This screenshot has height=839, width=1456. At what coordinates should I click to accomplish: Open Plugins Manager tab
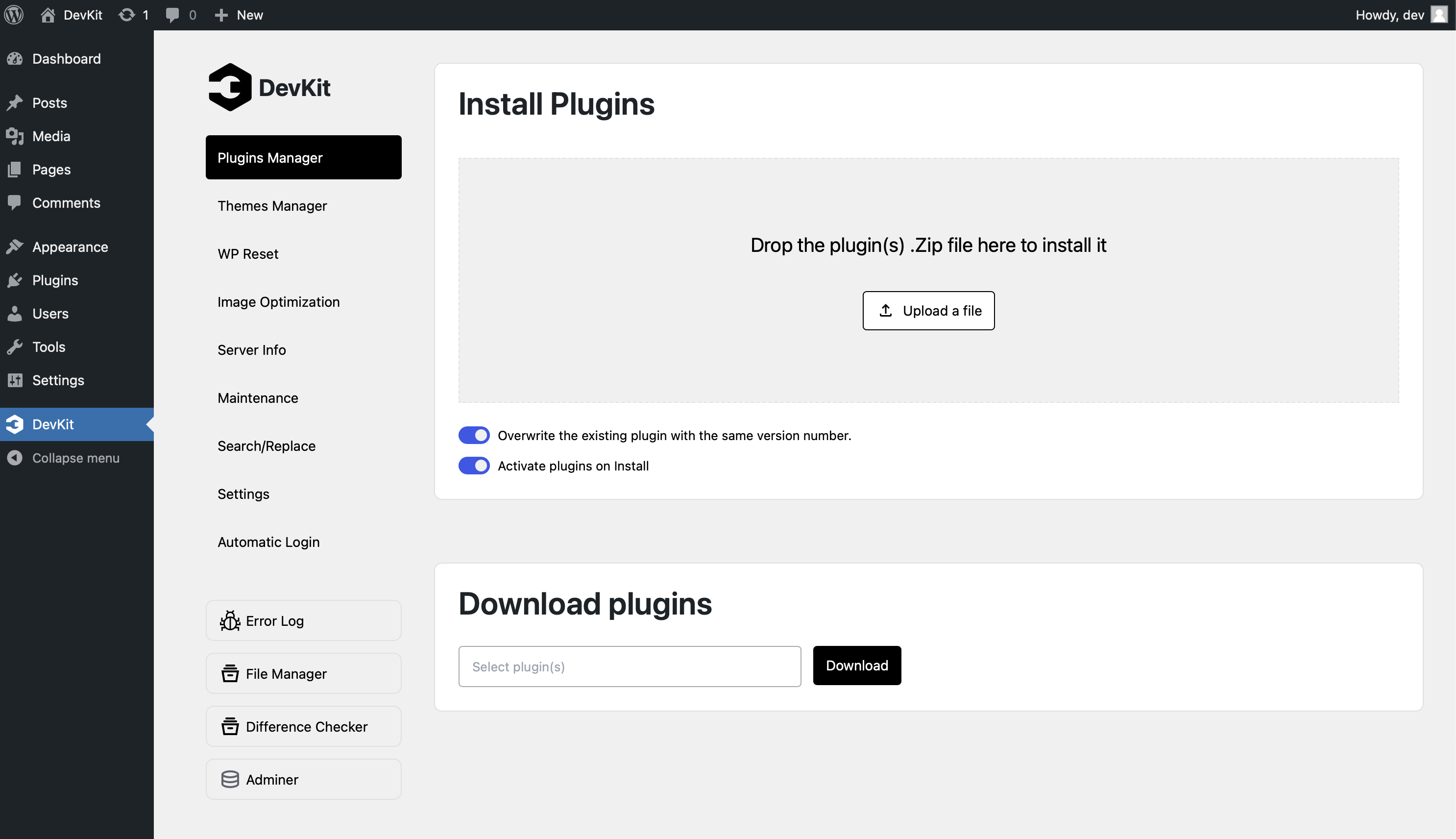pos(304,157)
